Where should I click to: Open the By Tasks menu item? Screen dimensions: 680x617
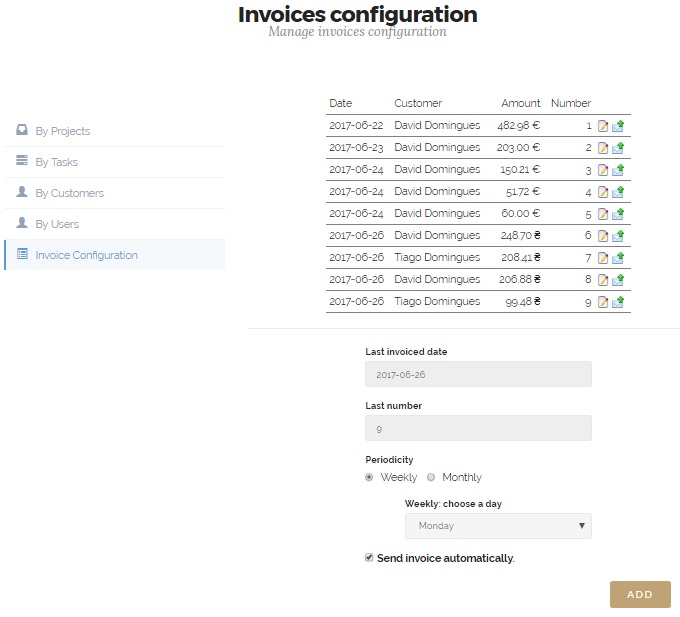tap(114, 162)
